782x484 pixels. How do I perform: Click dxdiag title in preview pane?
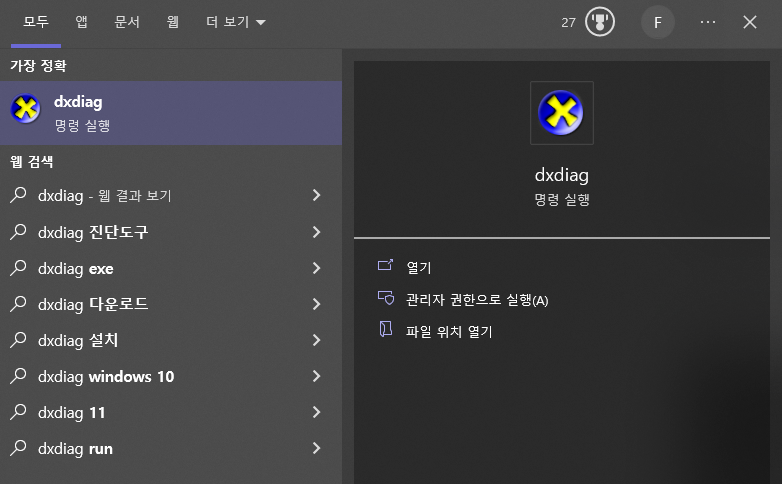click(x=562, y=175)
